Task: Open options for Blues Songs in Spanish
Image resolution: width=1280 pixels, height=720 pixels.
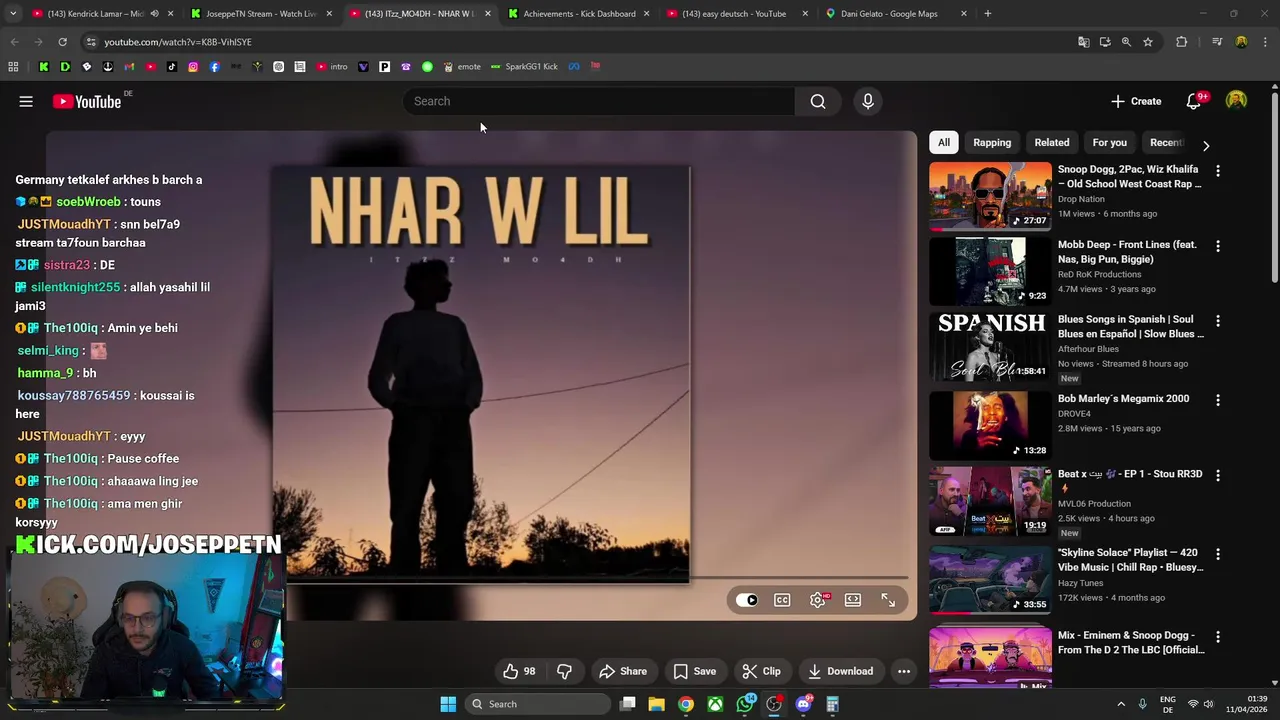Action: pyautogui.click(x=1218, y=321)
